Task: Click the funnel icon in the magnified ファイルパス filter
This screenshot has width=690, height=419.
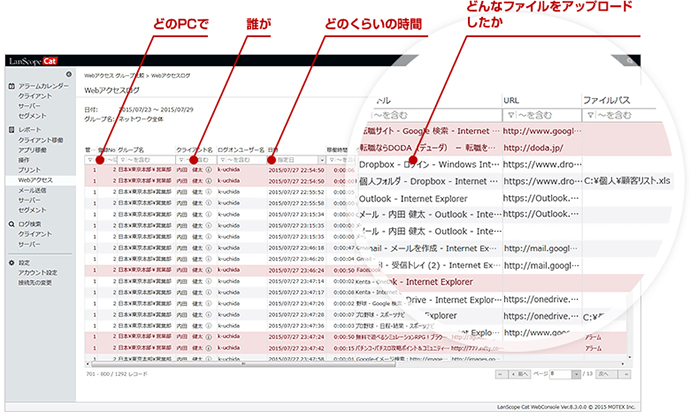Action: 590,115
